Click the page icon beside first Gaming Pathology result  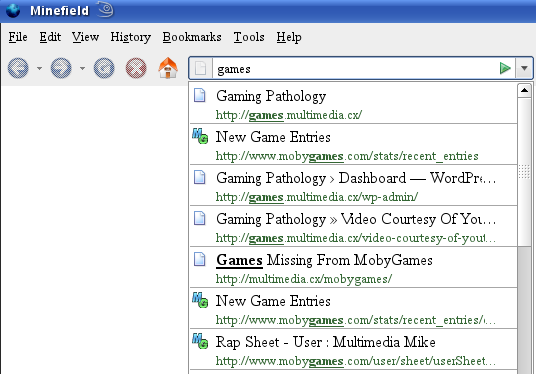tap(199, 95)
